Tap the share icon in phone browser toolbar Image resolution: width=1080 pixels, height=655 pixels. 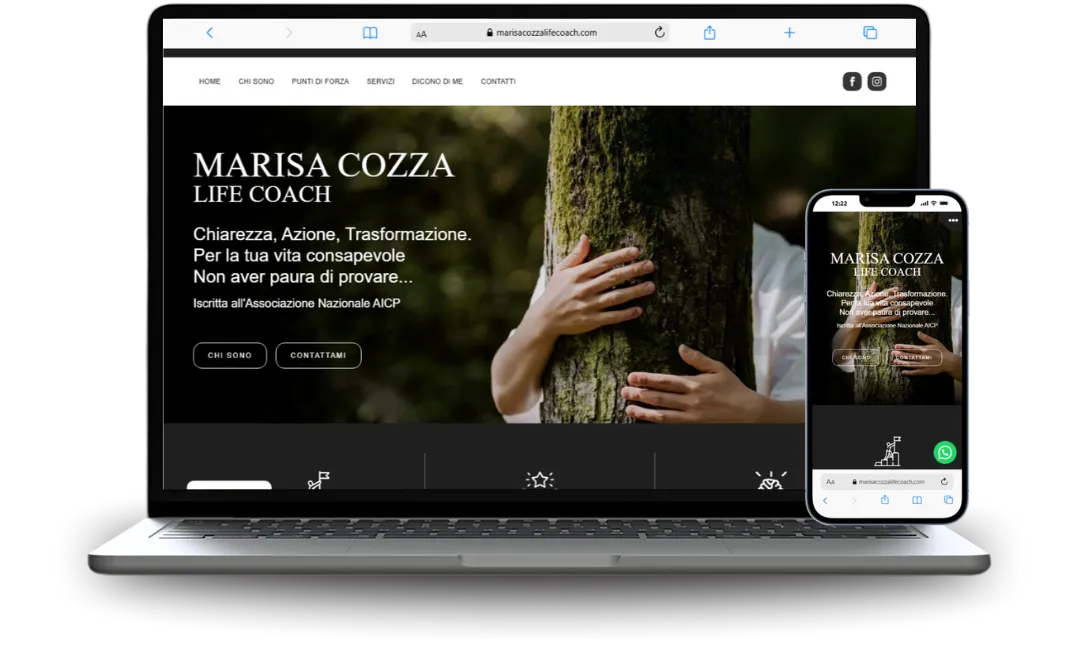click(885, 500)
